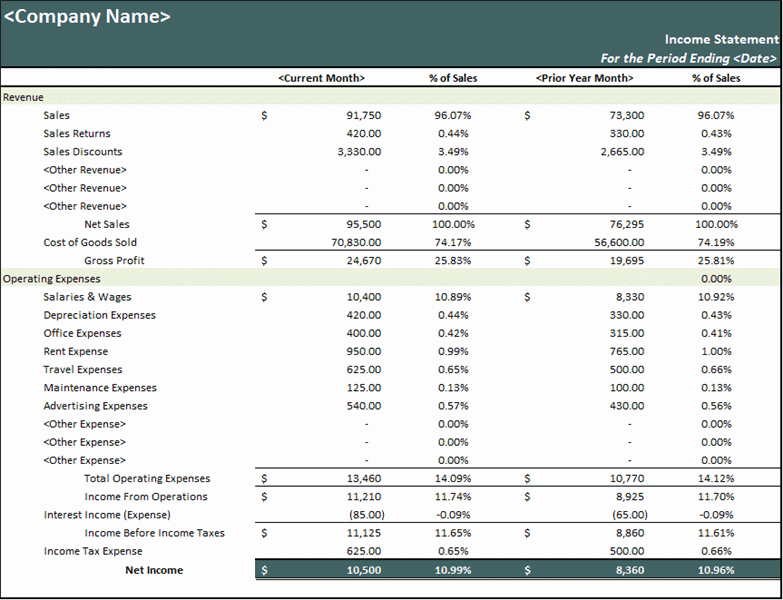
Task: Click prior year Total Operating Expenses 10,770
Action: point(627,479)
